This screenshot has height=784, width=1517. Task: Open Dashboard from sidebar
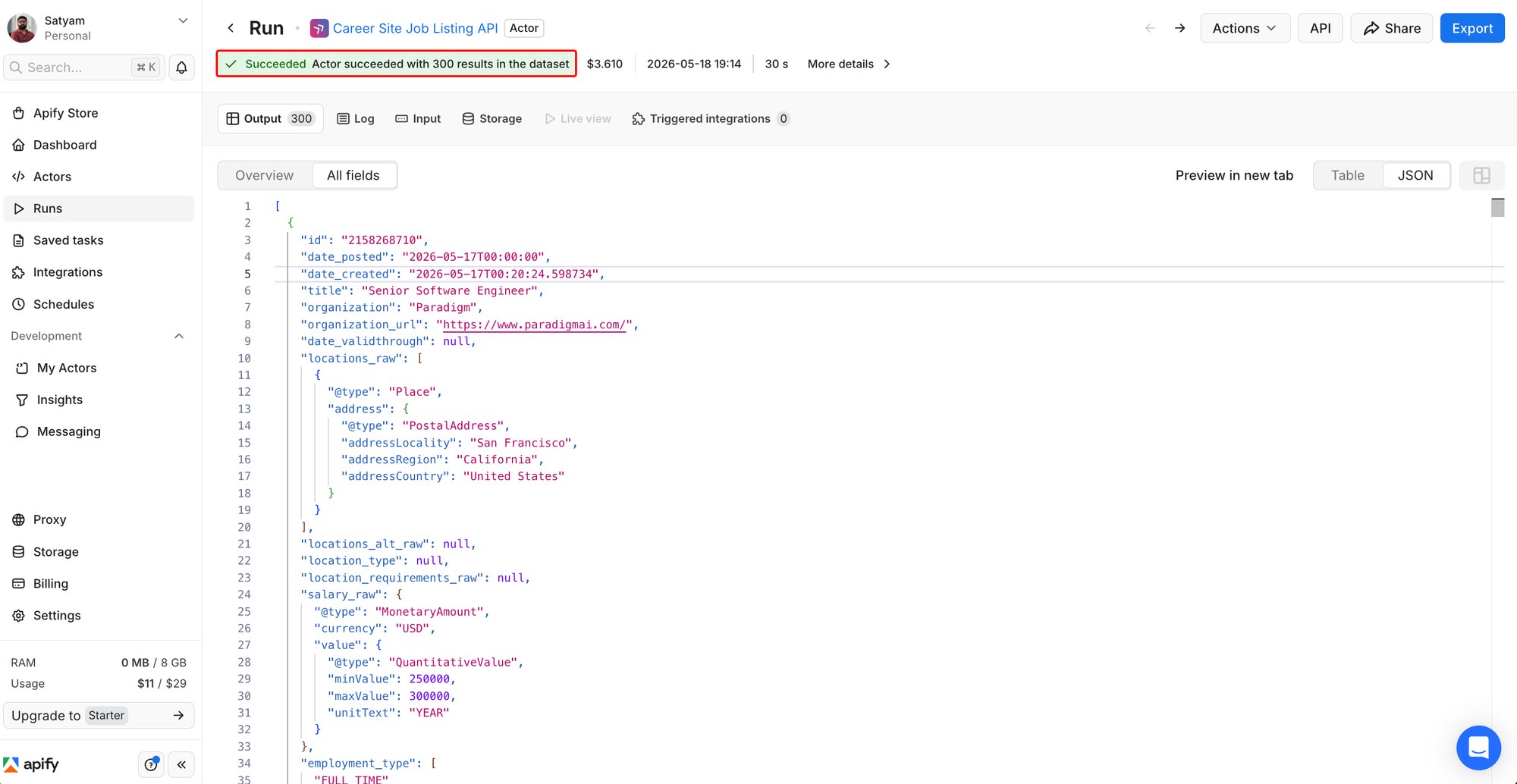click(99, 145)
